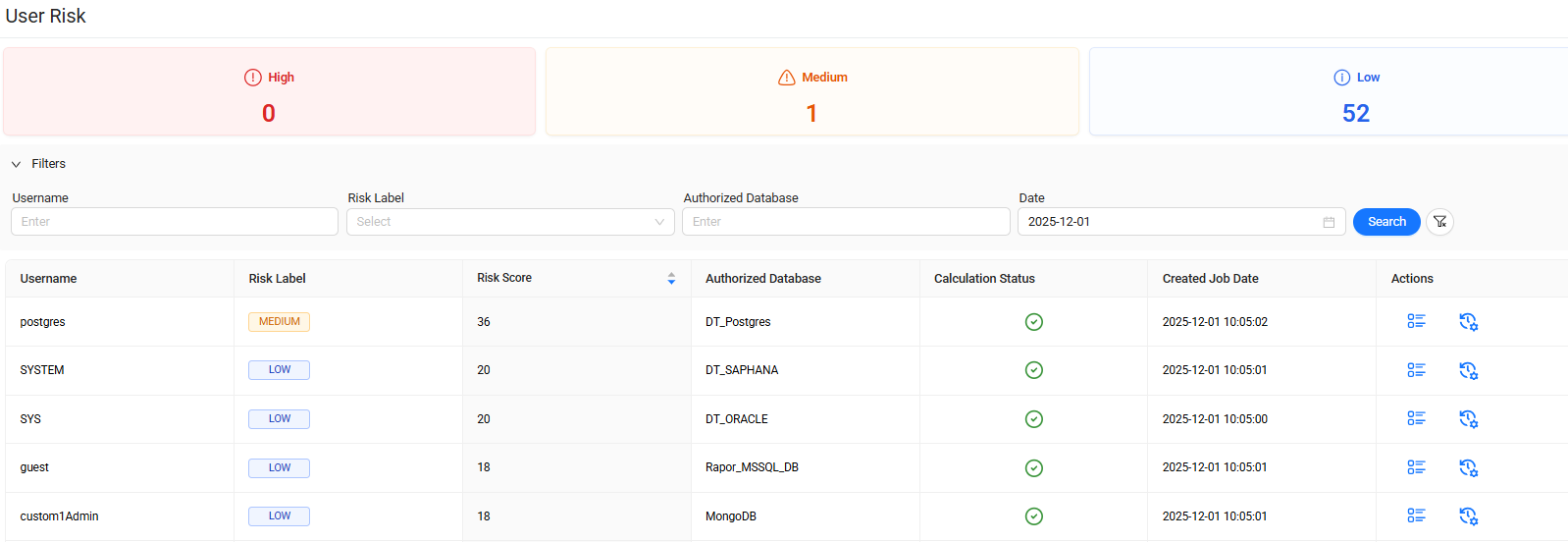Open details list icon for guest row
Viewport: 1568px width, 542px height.
point(1416,467)
